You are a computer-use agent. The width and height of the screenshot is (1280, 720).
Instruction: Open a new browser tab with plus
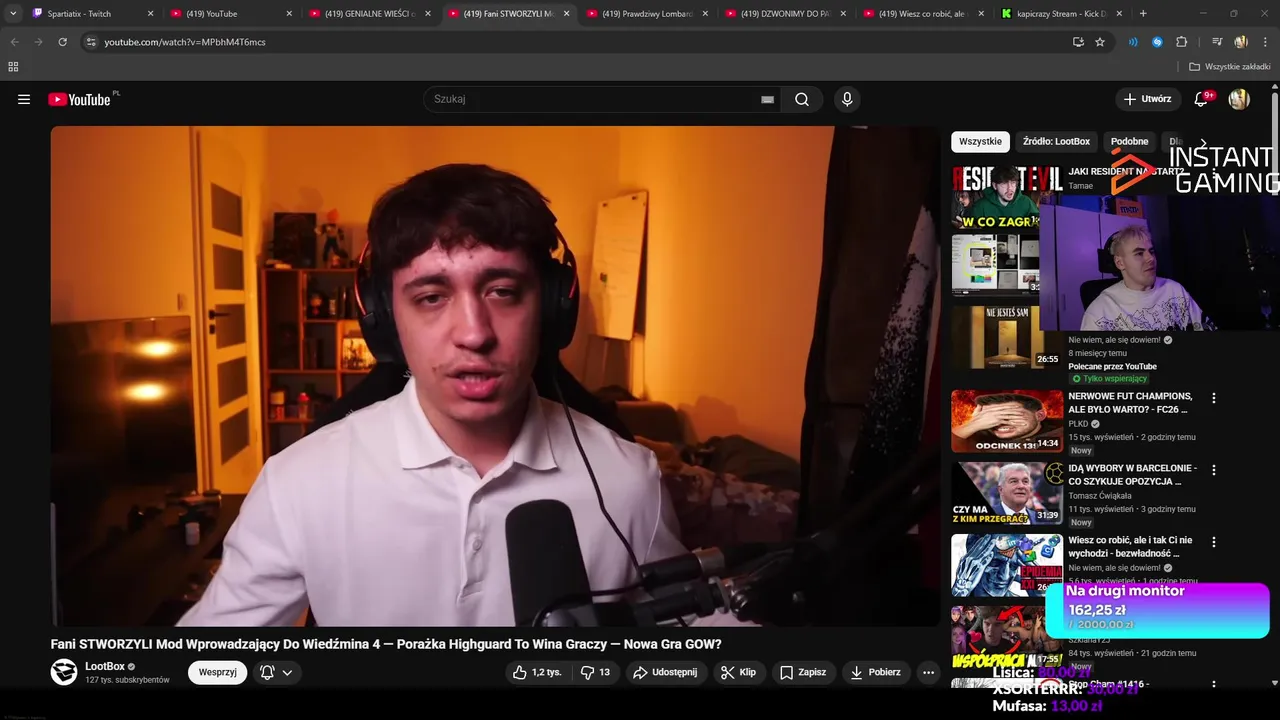tap(1143, 14)
